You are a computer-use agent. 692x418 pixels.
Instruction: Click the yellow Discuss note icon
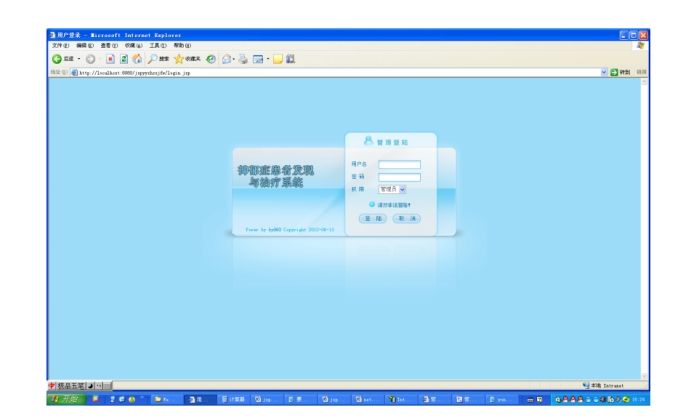coord(278,59)
